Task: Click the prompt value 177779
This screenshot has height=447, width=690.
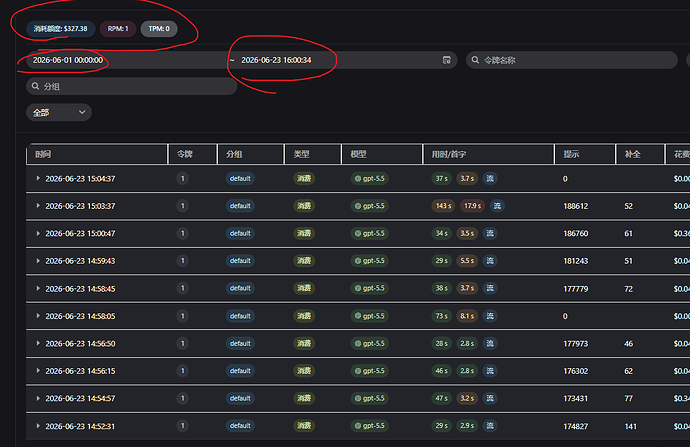Action: [576, 289]
